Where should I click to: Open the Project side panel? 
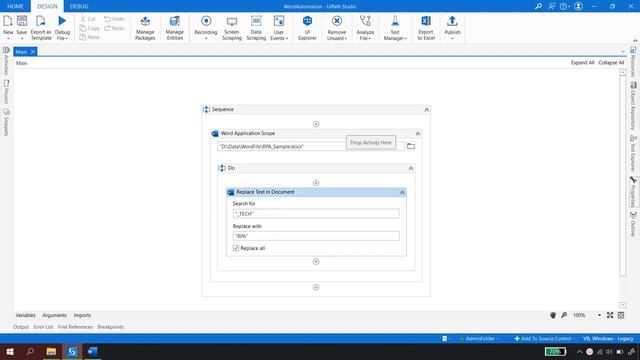pos(6,91)
